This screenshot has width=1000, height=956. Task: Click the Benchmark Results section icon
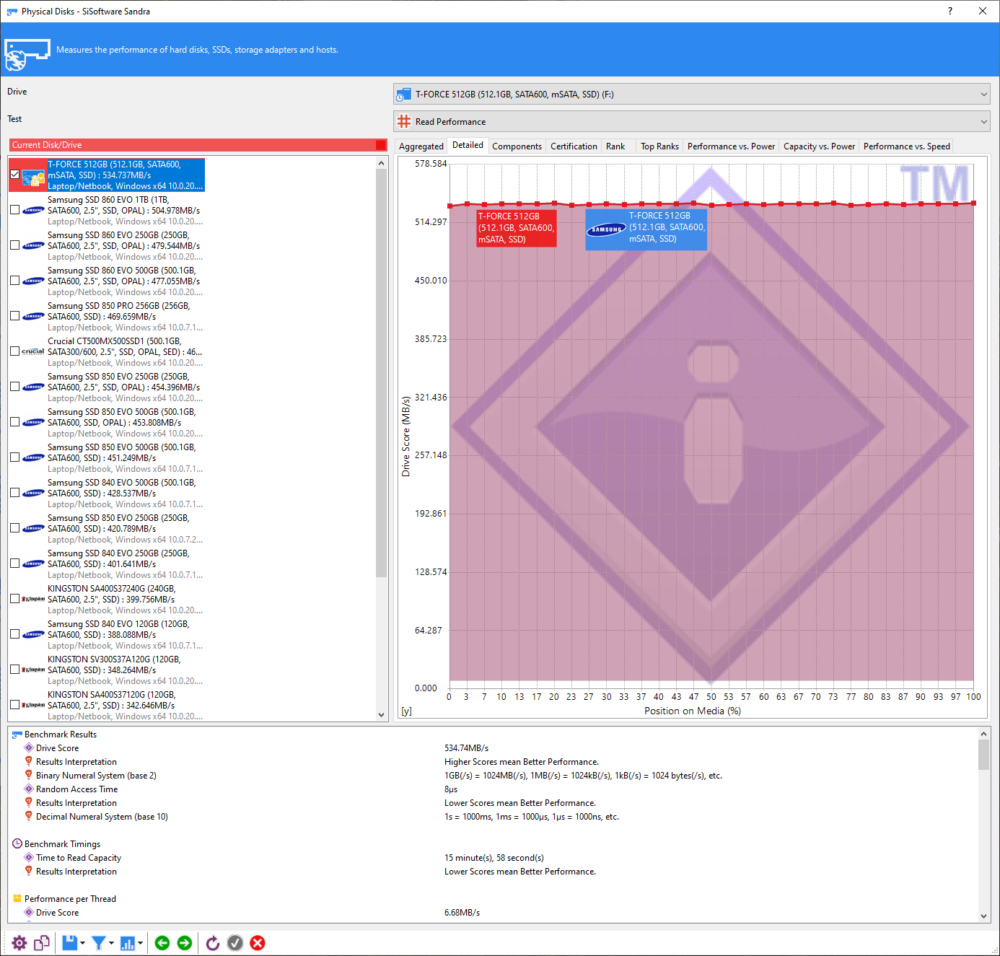[x=17, y=735]
